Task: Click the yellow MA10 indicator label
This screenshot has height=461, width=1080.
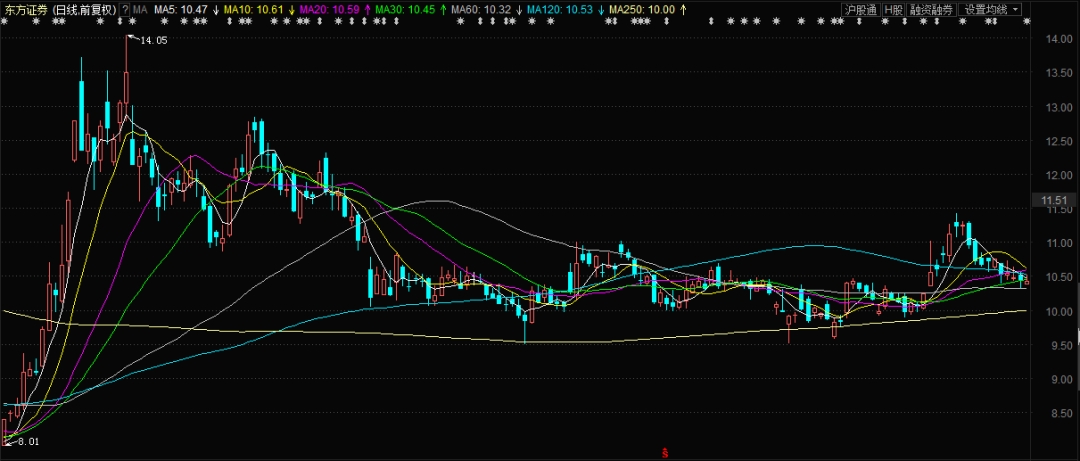Action: click(252, 9)
